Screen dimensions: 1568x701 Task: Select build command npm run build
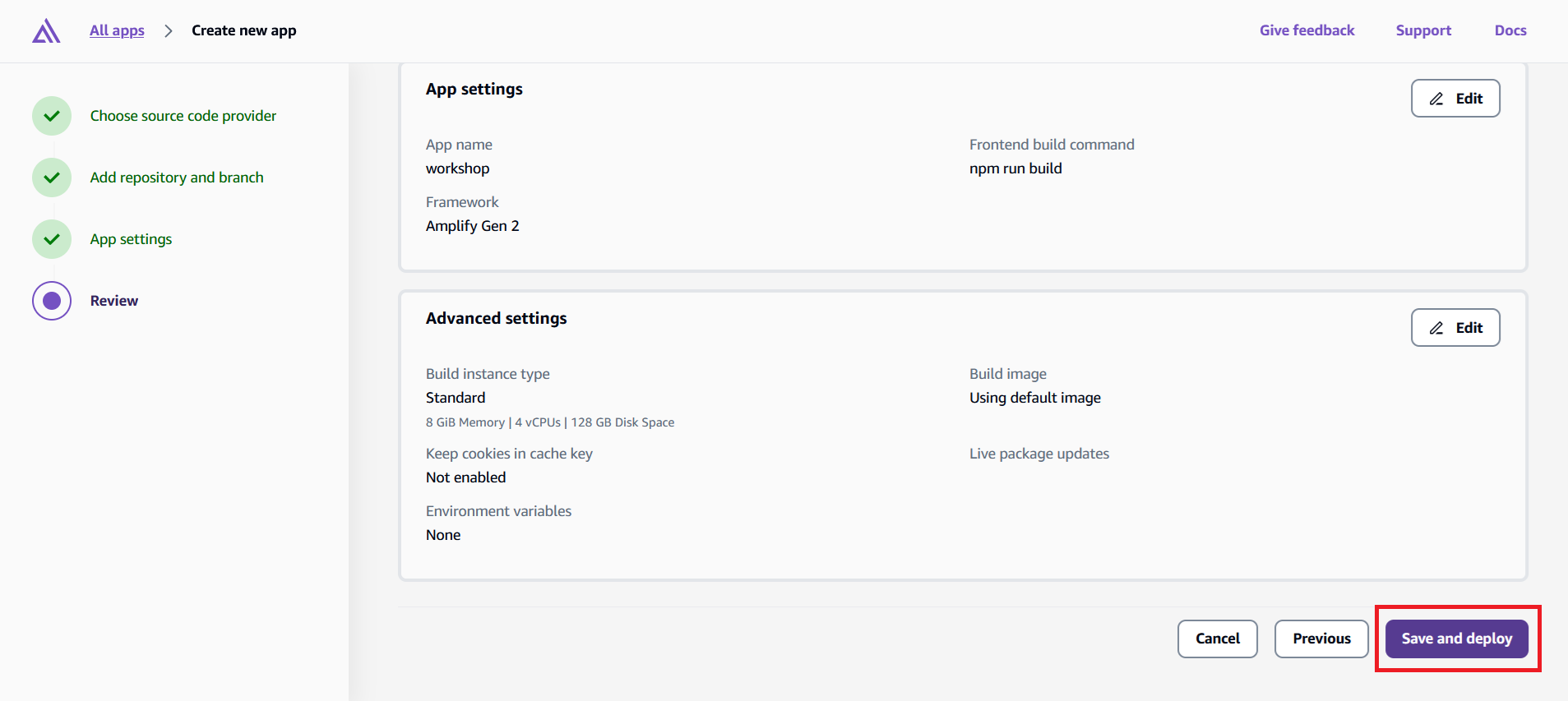coord(1015,168)
